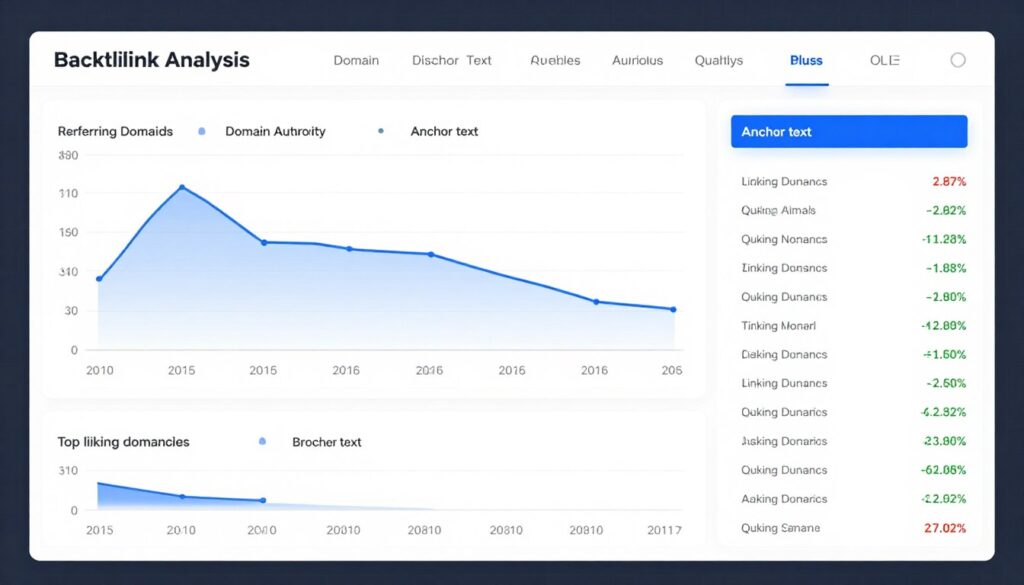Select the peak data point at 2015
The image size is (1024, 585).
(182, 187)
